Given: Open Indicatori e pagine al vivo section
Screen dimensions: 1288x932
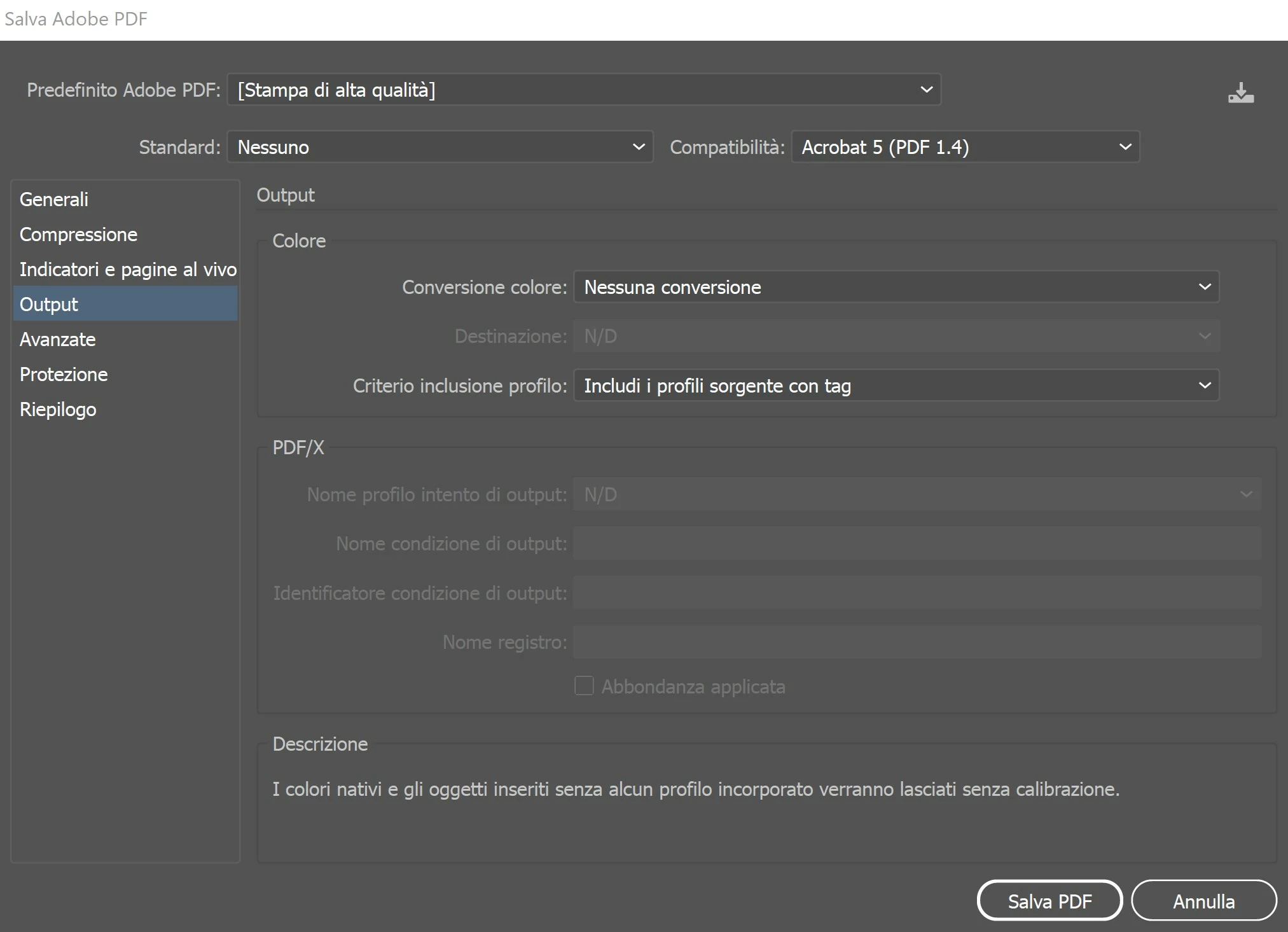Looking at the screenshot, I should (x=127, y=269).
